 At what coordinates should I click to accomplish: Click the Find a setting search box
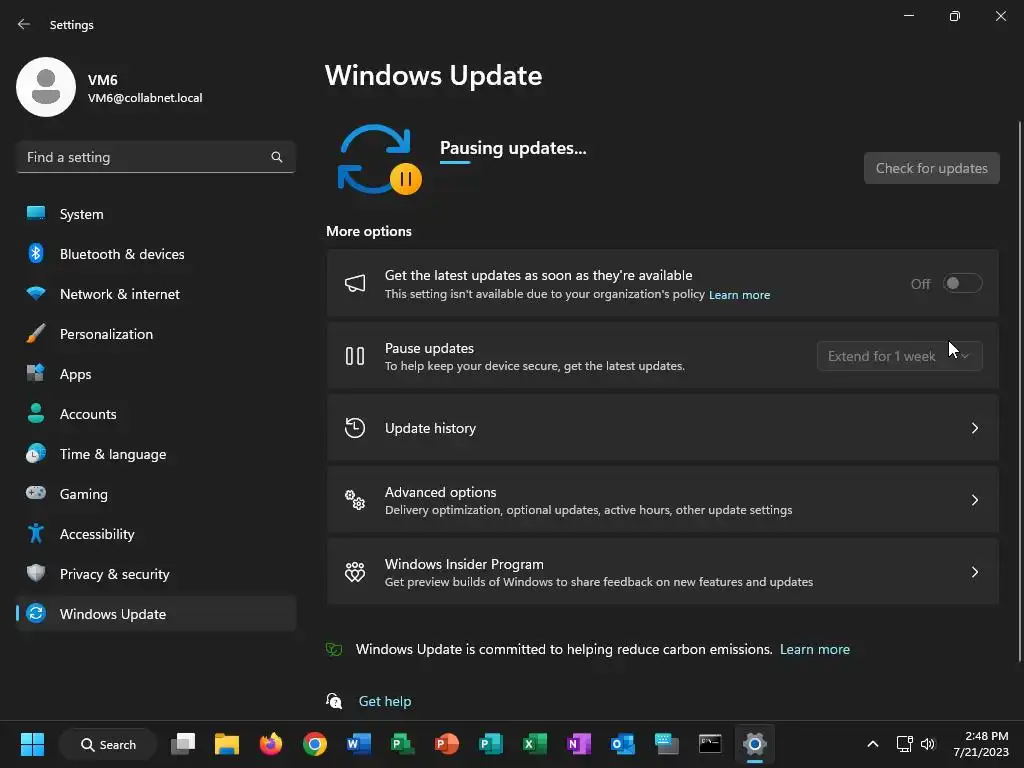click(155, 157)
